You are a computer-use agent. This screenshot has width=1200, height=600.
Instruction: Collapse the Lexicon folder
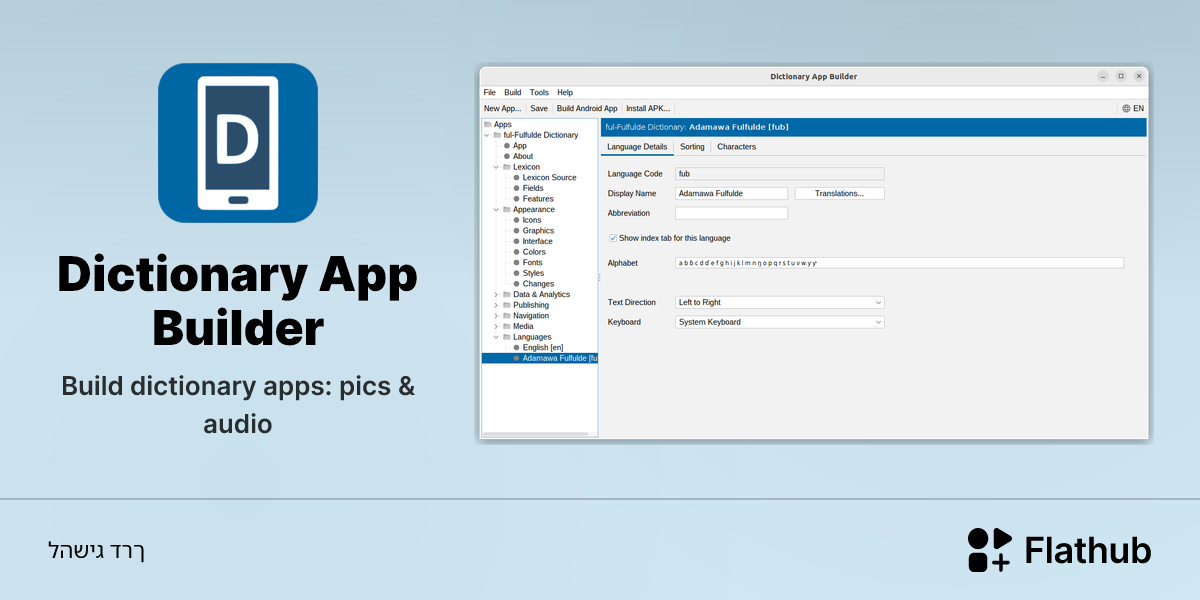(x=496, y=167)
